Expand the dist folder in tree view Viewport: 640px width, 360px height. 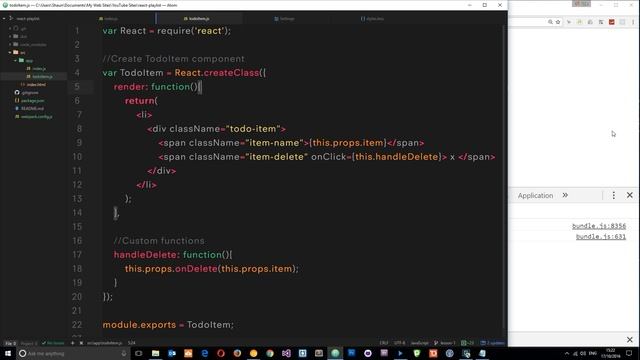tap(10, 36)
